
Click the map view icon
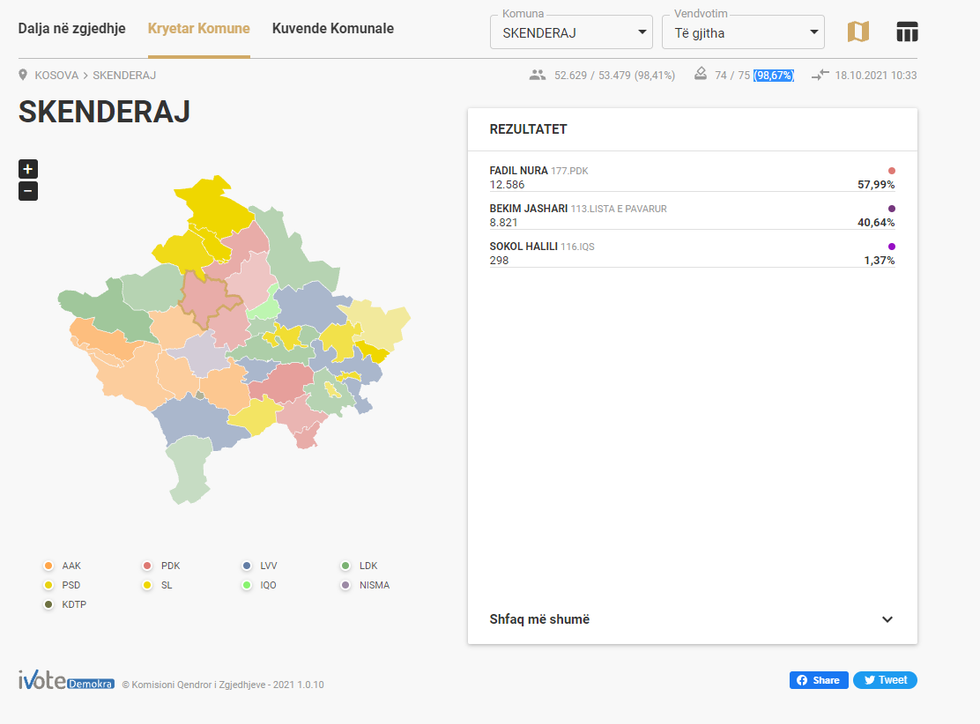[x=858, y=32]
